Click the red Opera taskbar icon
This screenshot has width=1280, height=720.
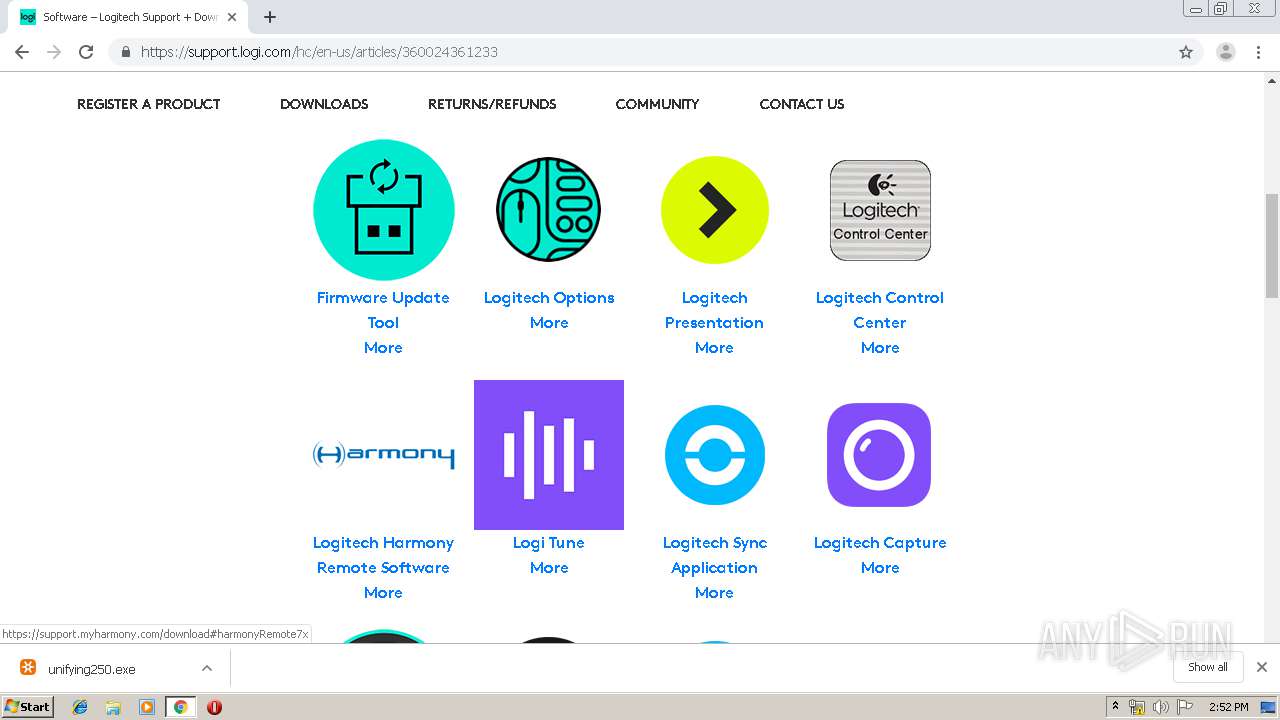tap(214, 707)
